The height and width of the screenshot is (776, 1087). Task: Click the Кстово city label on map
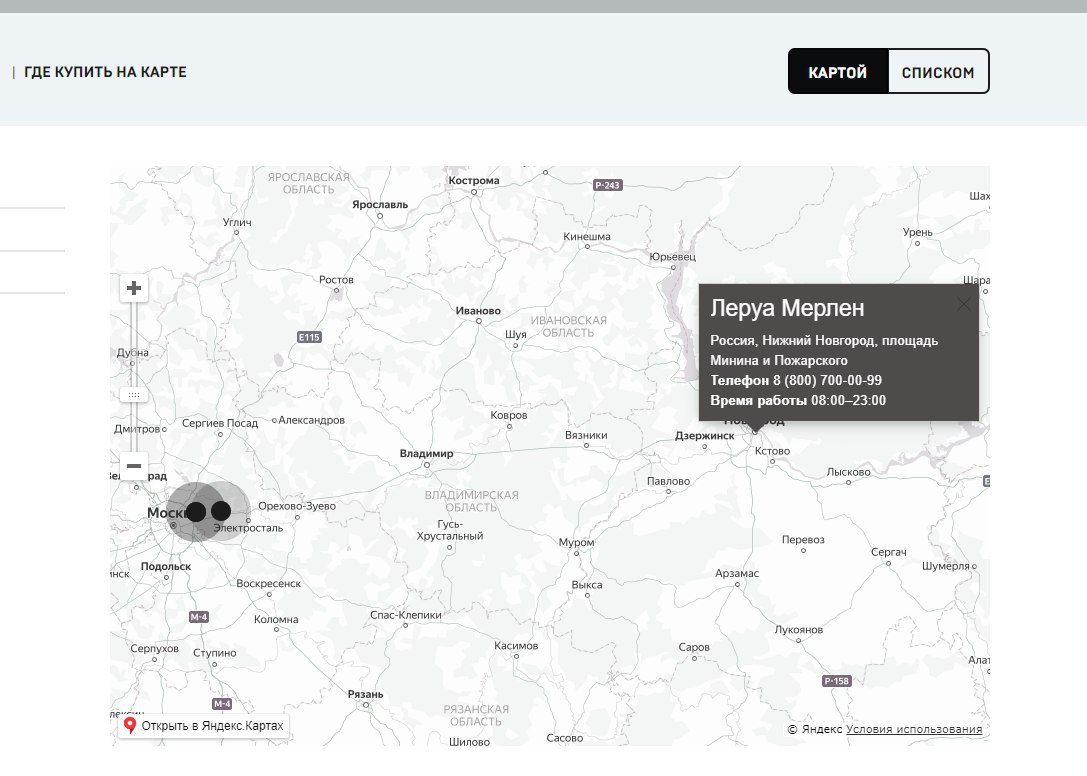pos(772,451)
